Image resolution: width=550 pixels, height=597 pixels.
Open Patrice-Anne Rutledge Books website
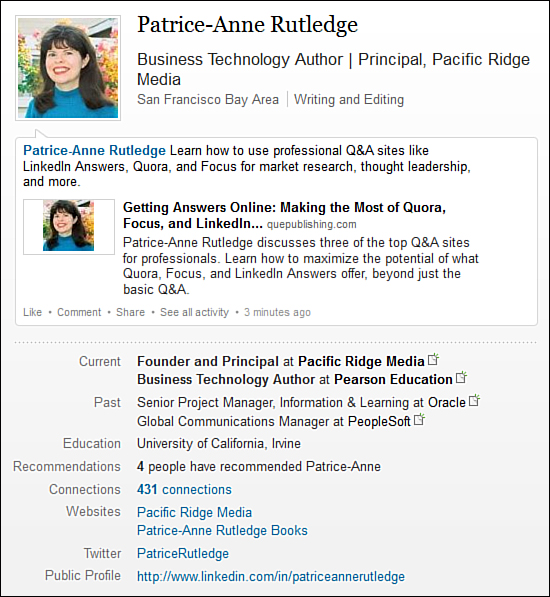click(x=222, y=530)
